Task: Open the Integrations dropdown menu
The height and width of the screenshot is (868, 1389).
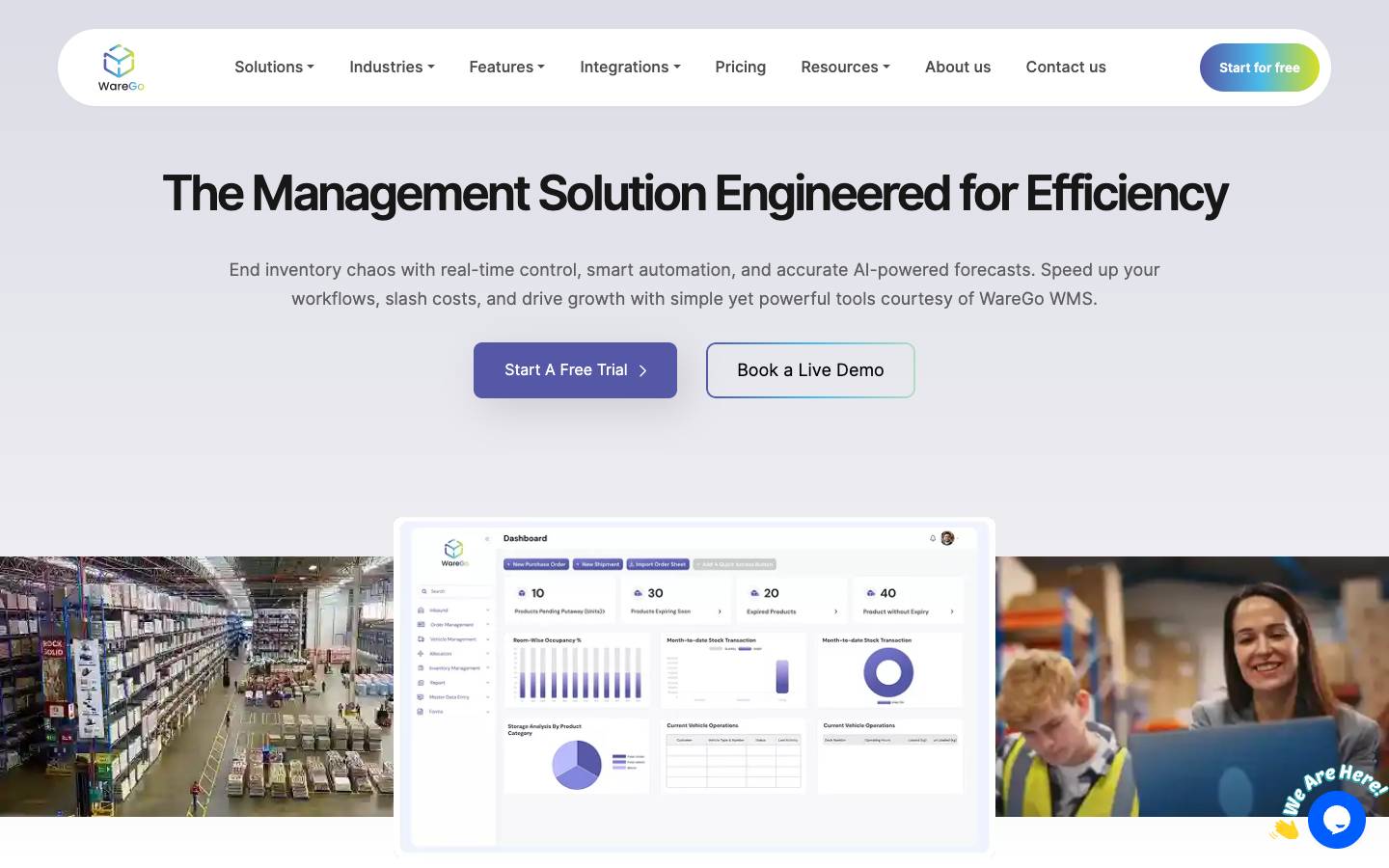Action: [630, 68]
